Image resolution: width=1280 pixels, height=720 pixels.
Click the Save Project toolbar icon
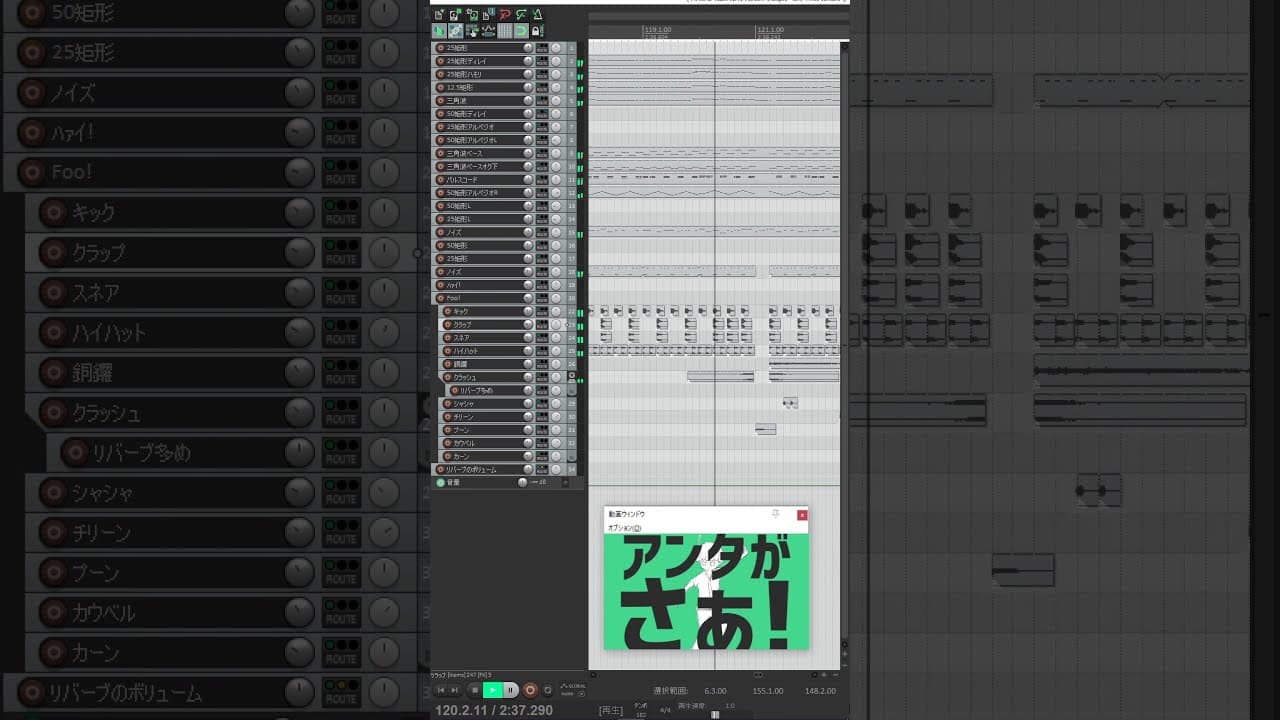(472, 15)
